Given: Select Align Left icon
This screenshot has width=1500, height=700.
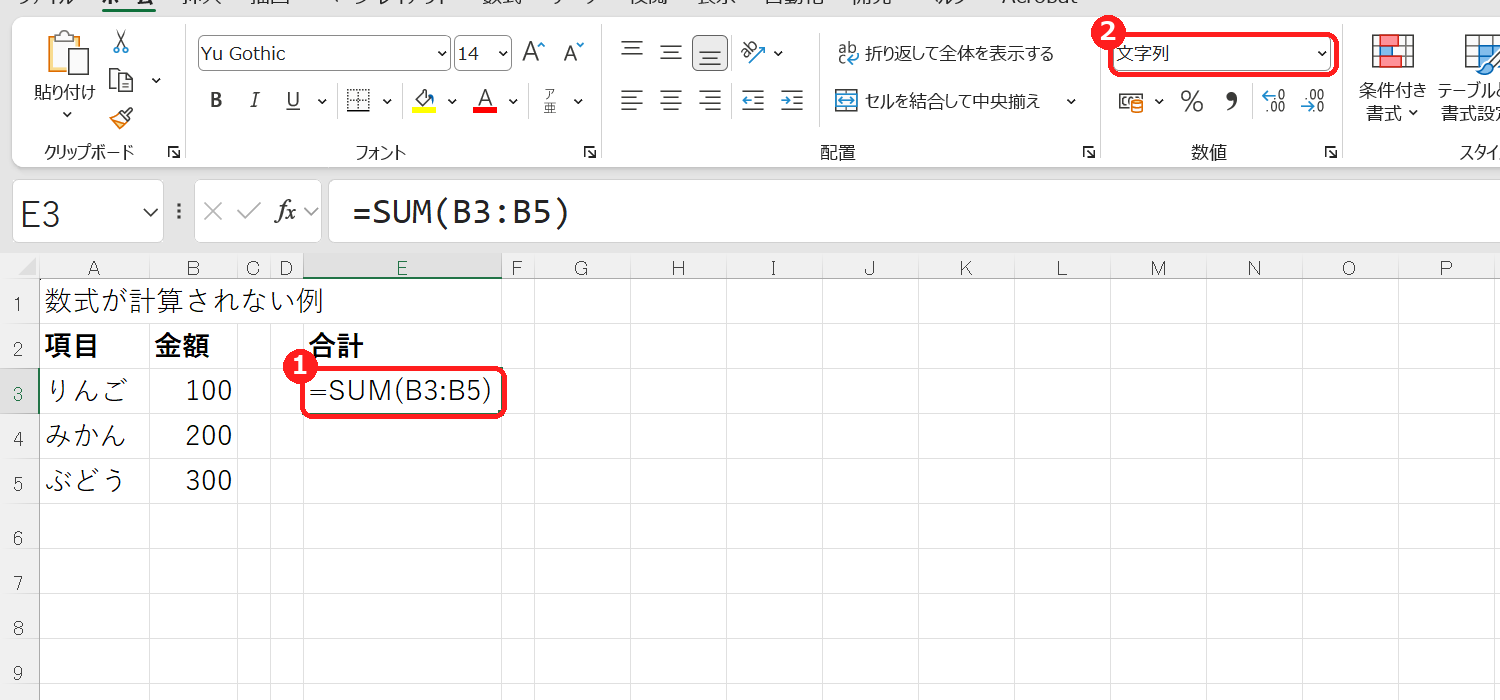Looking at the screenshot, I should tap(631, 100).
